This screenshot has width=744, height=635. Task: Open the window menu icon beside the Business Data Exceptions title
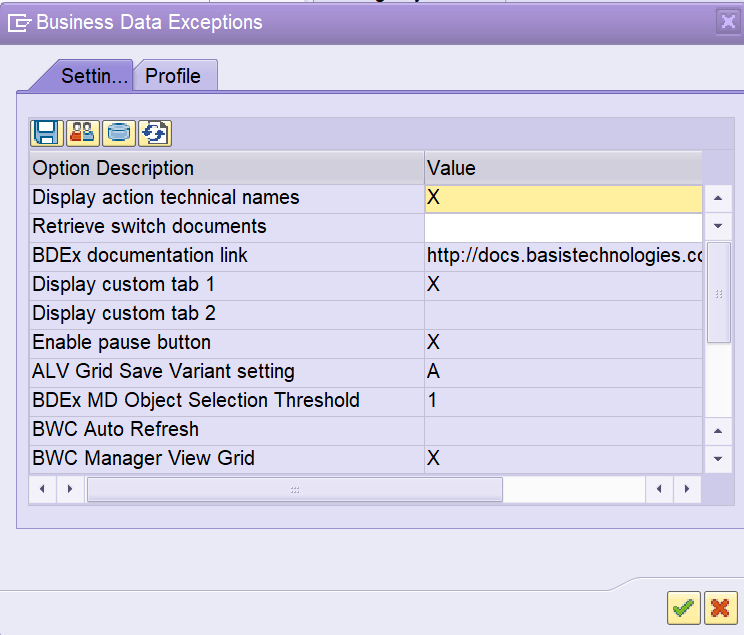pos(19,22)
